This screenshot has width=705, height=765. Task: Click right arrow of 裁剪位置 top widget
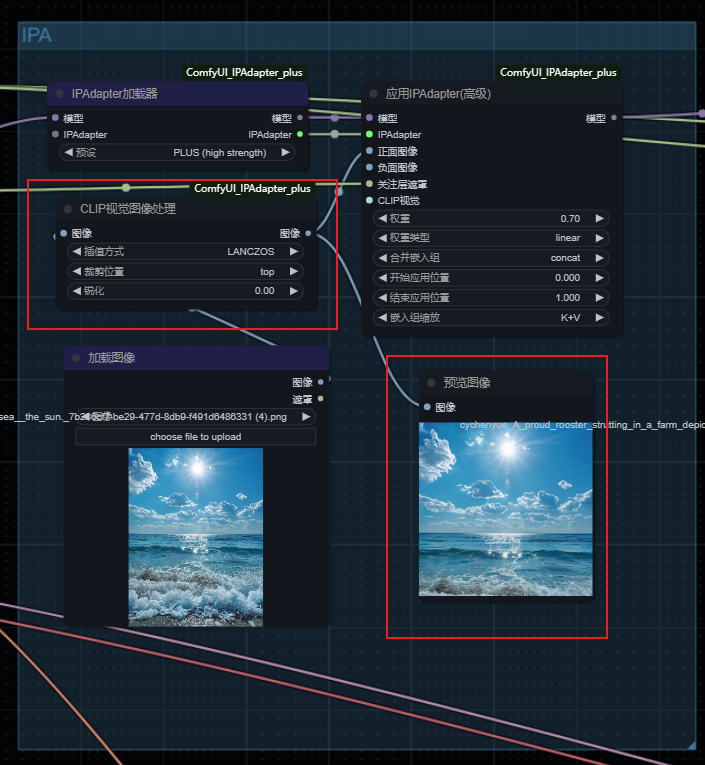[294, 271]
